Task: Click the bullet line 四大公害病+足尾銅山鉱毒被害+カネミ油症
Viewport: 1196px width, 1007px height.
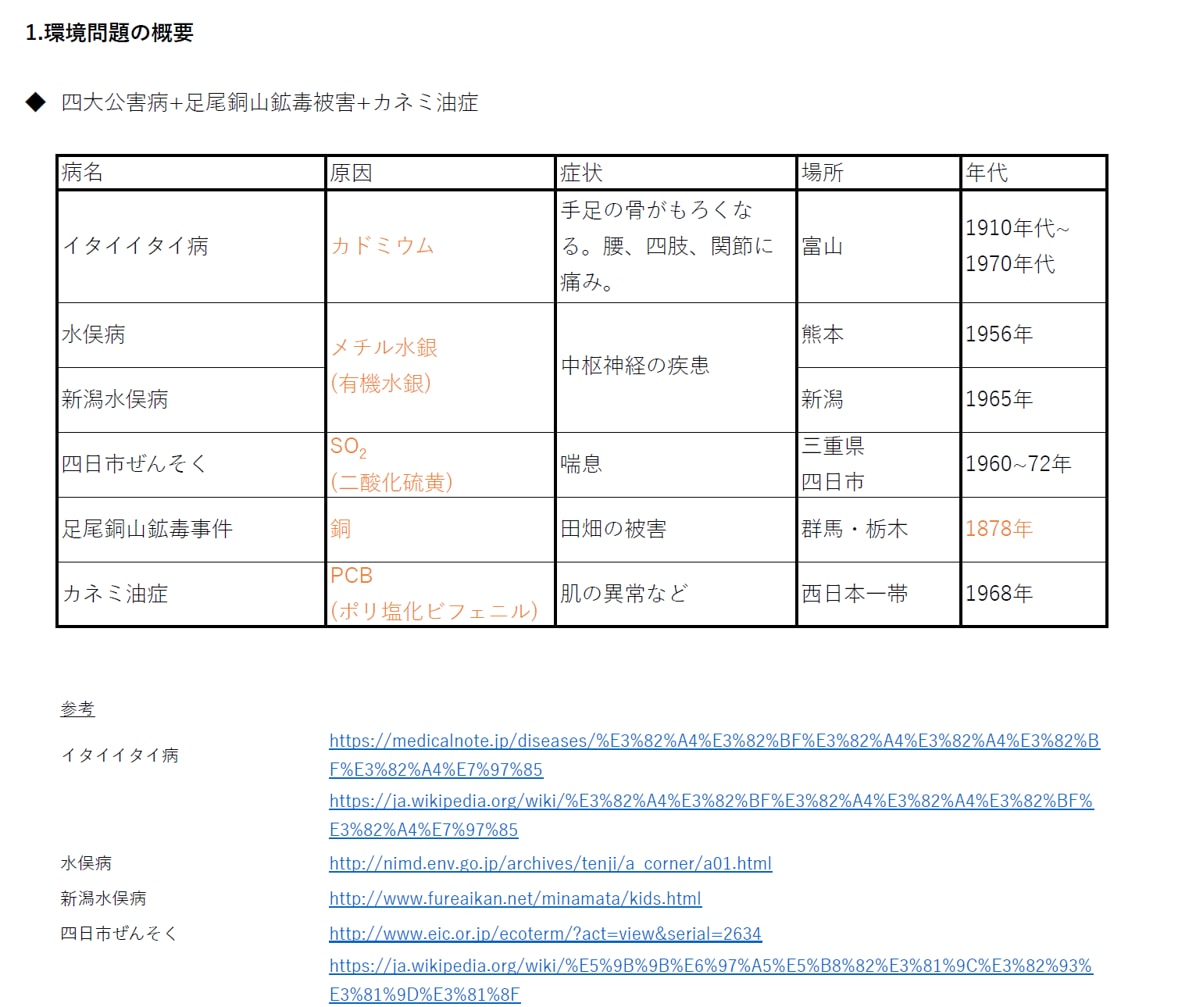Action: pos(269,102)
